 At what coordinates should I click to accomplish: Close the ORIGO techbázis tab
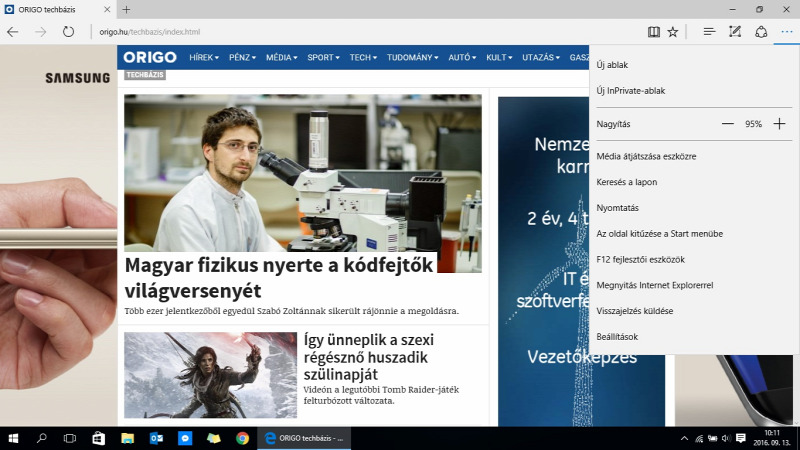107,9
